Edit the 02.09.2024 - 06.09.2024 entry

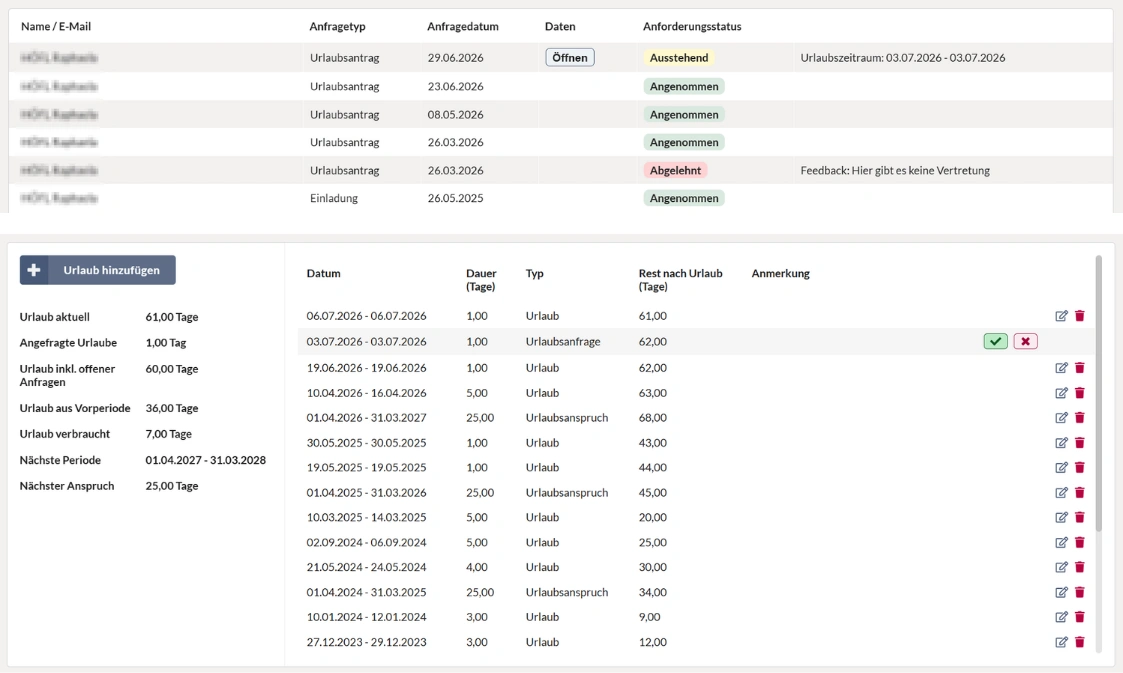pos(1061,542)
